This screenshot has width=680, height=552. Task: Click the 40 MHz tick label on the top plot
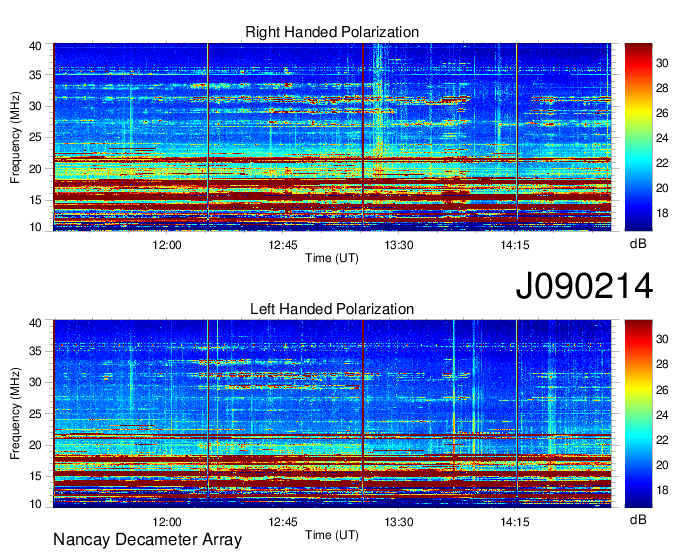click(35, 46)
